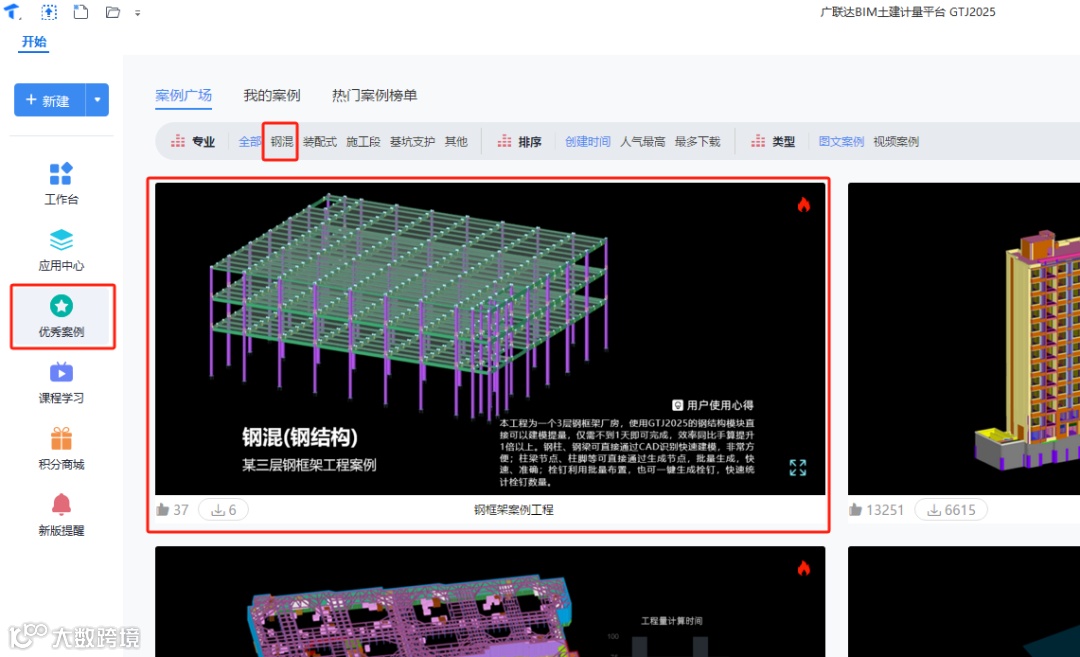Click the flame hot icon on steel frame case

coord(804,205)
